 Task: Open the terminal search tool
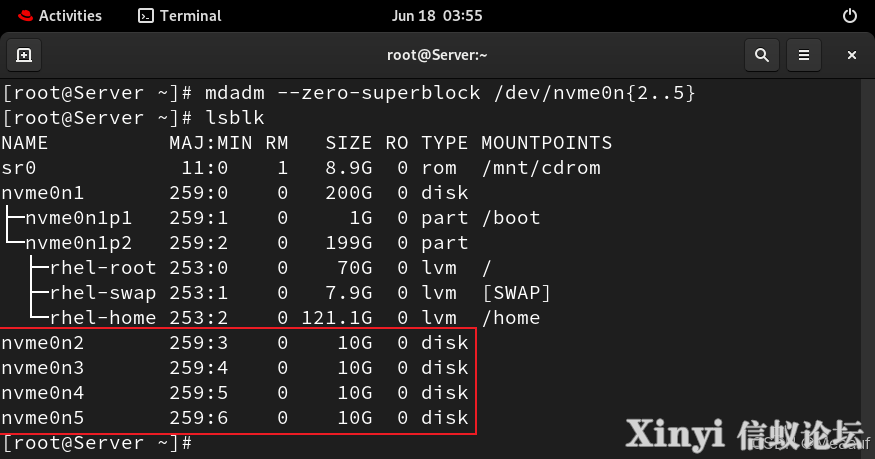[x=762, y=55]
